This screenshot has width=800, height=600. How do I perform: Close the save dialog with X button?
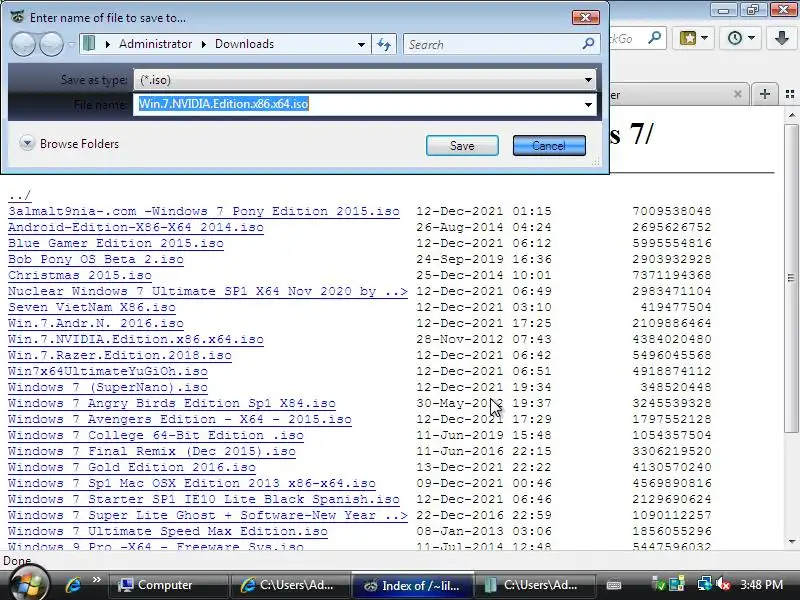tap(585, 18)
